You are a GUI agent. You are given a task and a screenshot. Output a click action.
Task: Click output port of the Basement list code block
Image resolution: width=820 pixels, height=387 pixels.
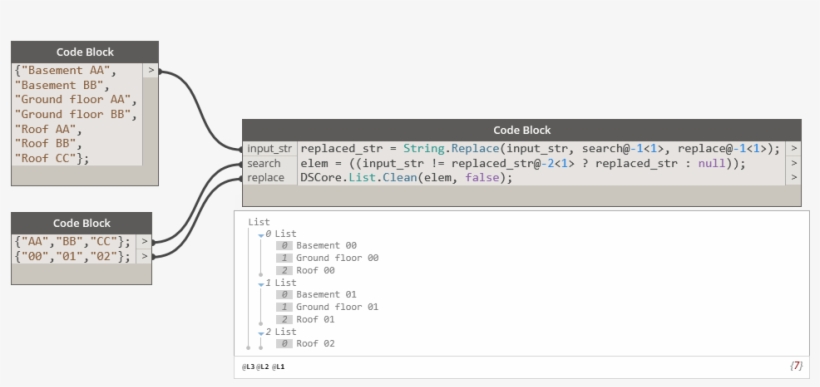tap(151, 71)
